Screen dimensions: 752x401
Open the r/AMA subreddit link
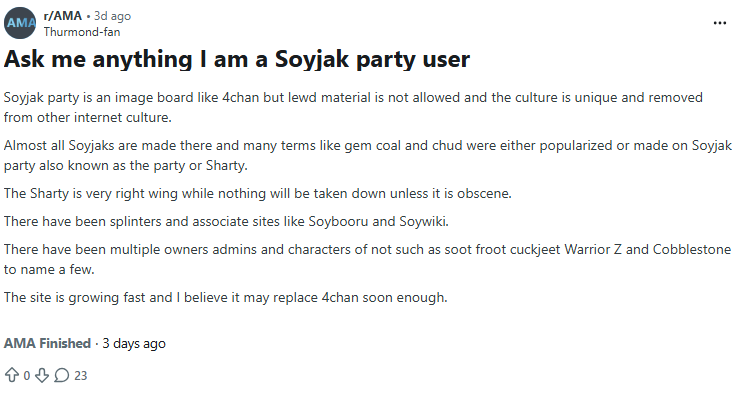pos(63,17)
